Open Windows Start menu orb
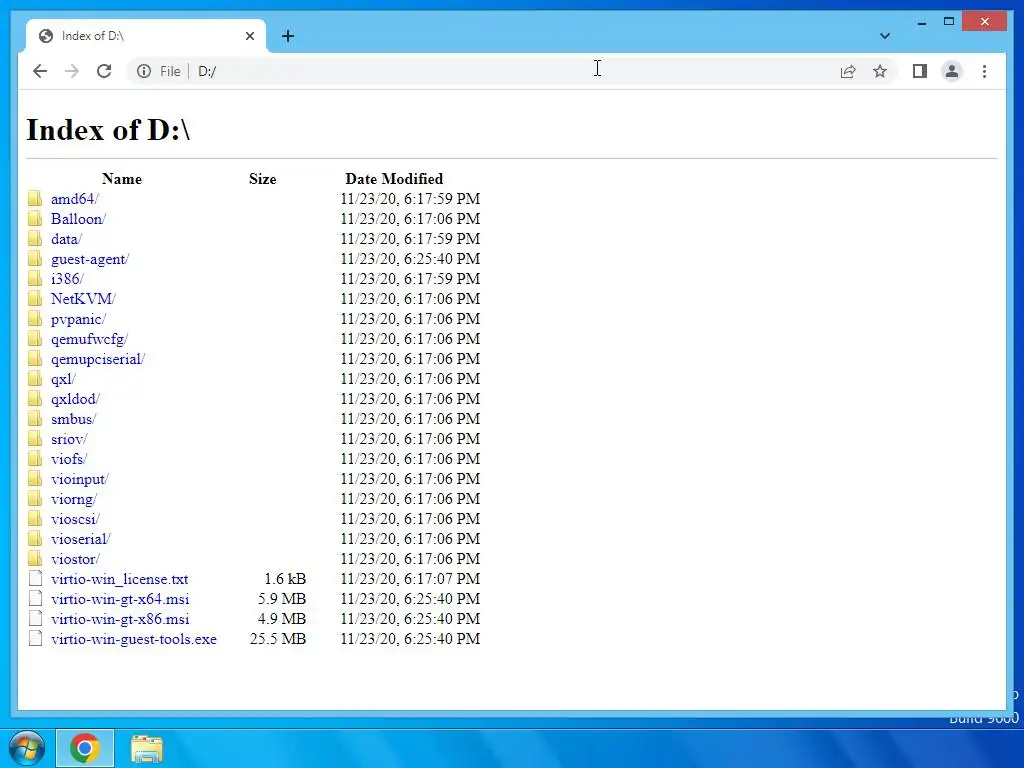This screenshot has height=768, width=1024. click(27, 748)
